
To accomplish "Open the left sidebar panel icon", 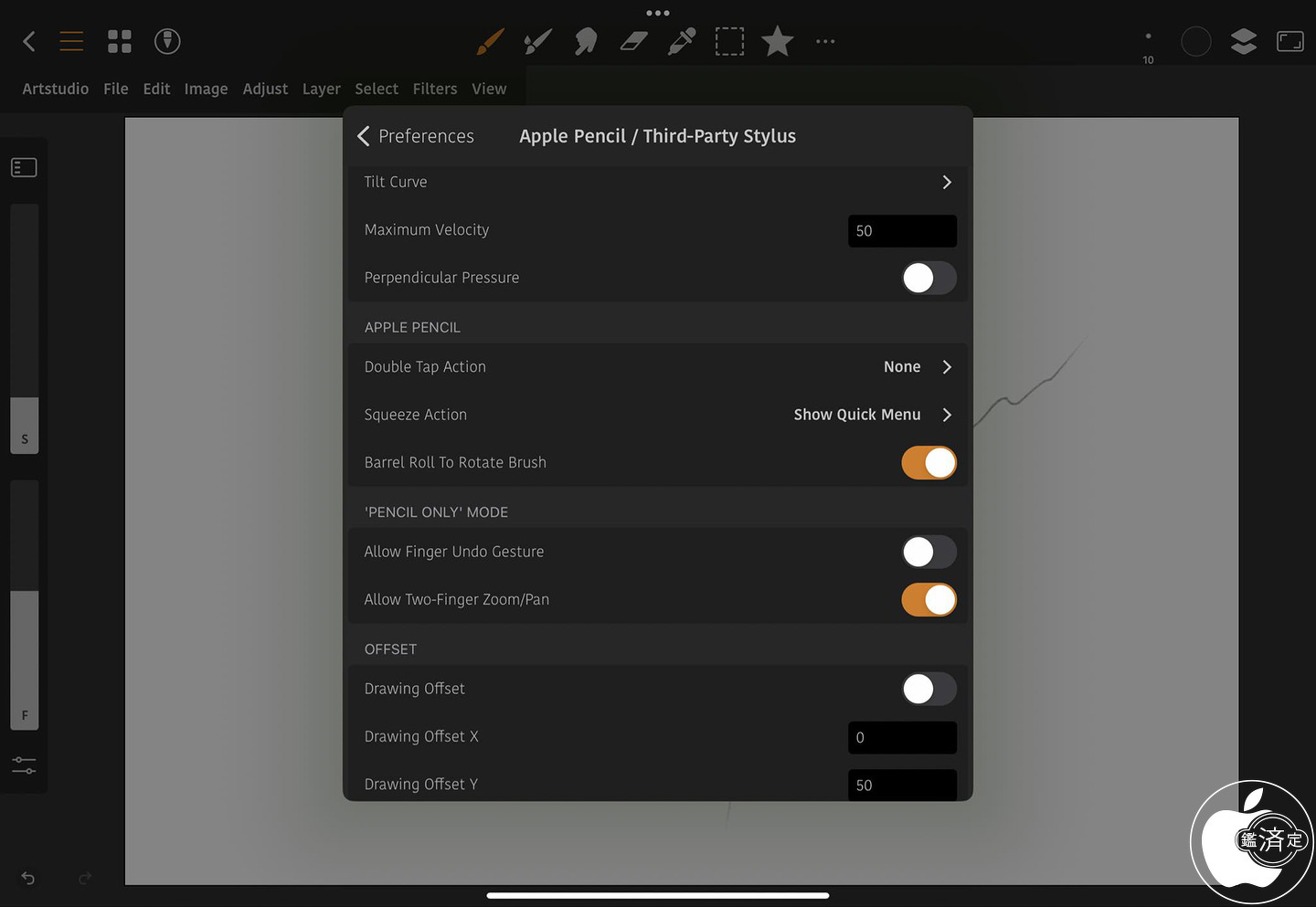I will 24,167.
